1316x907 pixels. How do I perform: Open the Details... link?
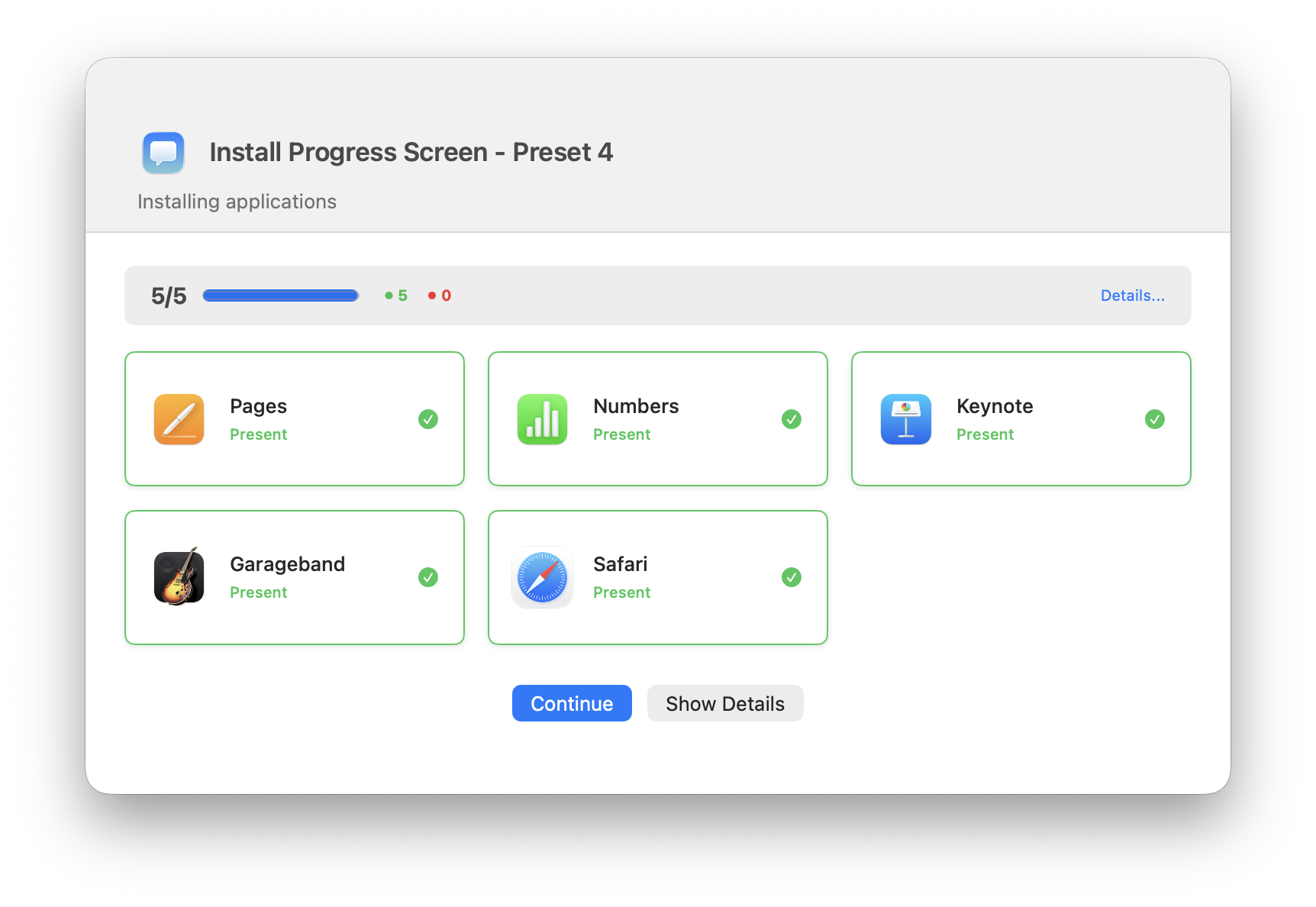(1132, 295)
